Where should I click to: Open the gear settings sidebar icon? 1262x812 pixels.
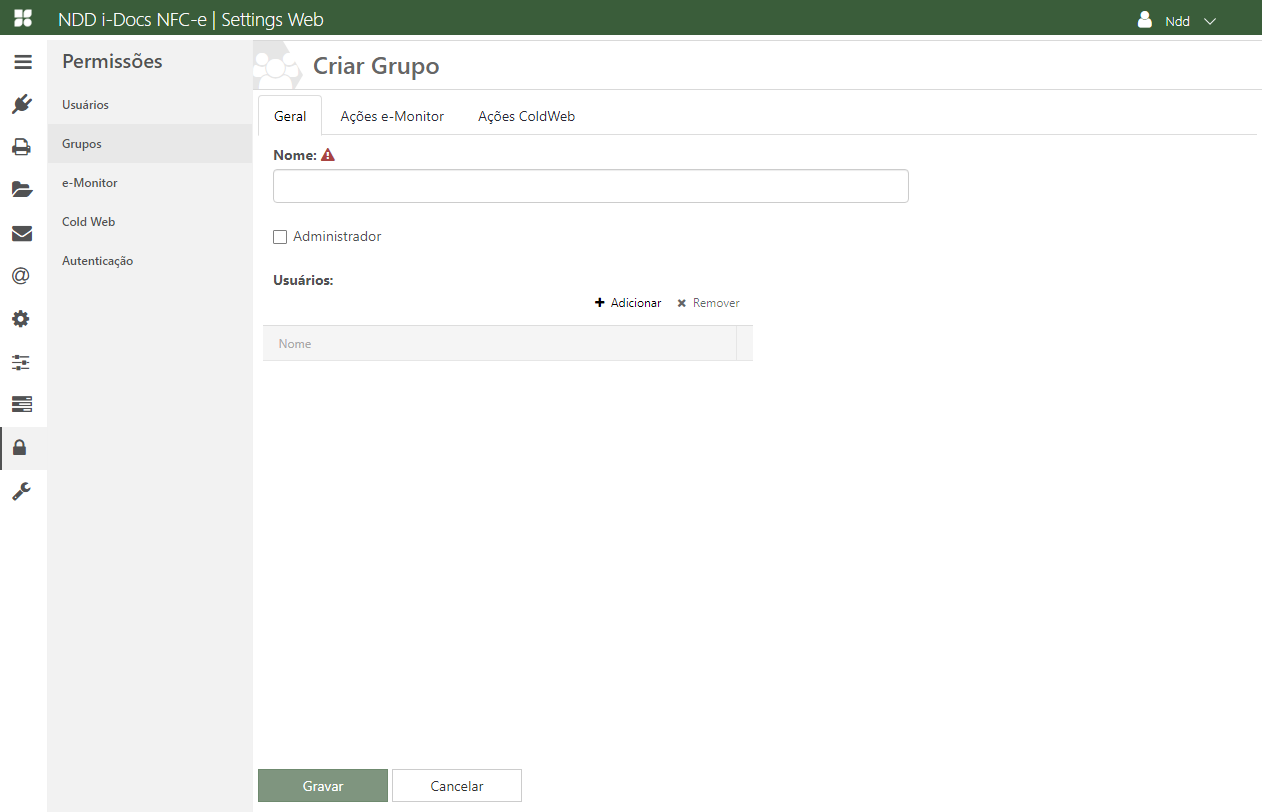[x=22, y=319]
